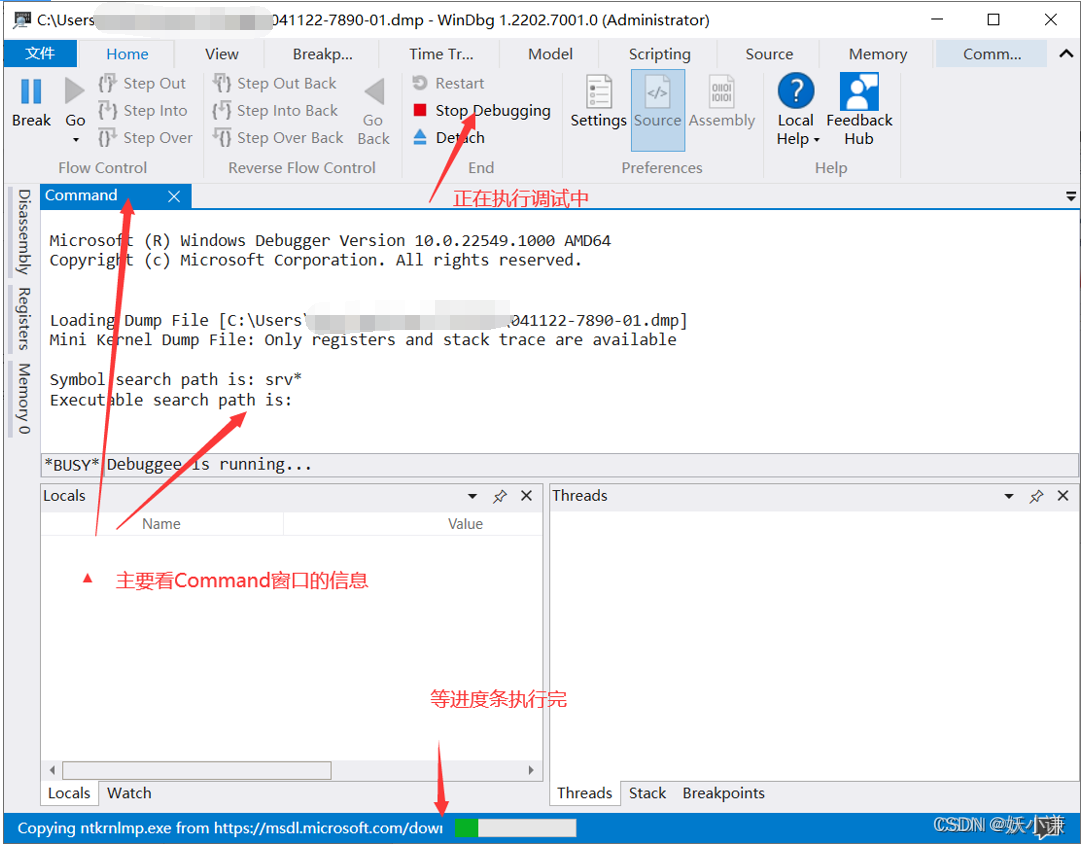
Task: Open the 文件 file menu
Action: click(x=40, y=53)
